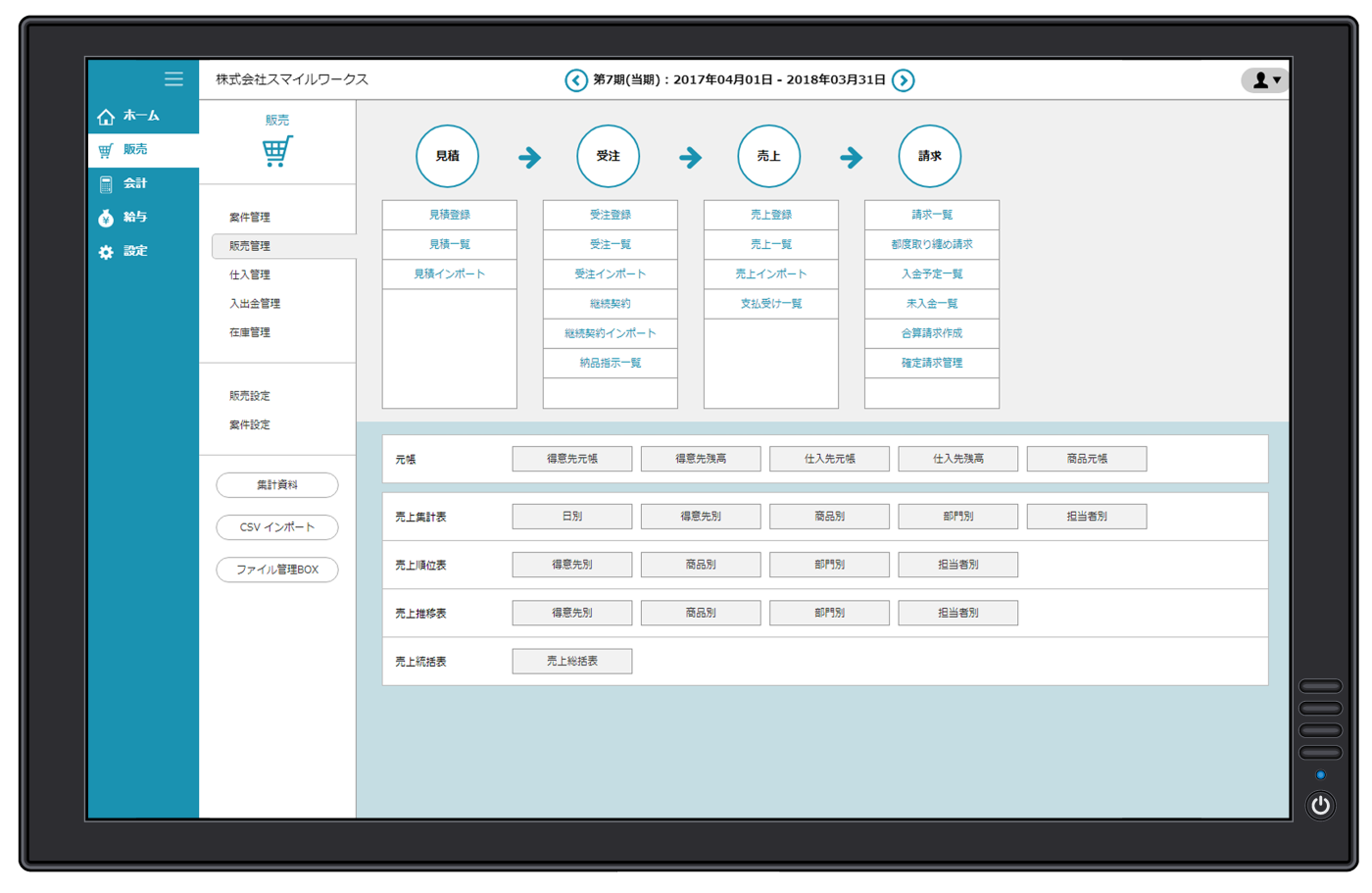Go to next fiscal period arrow
Screen dimensions: 1372x893
coord(904,80)
